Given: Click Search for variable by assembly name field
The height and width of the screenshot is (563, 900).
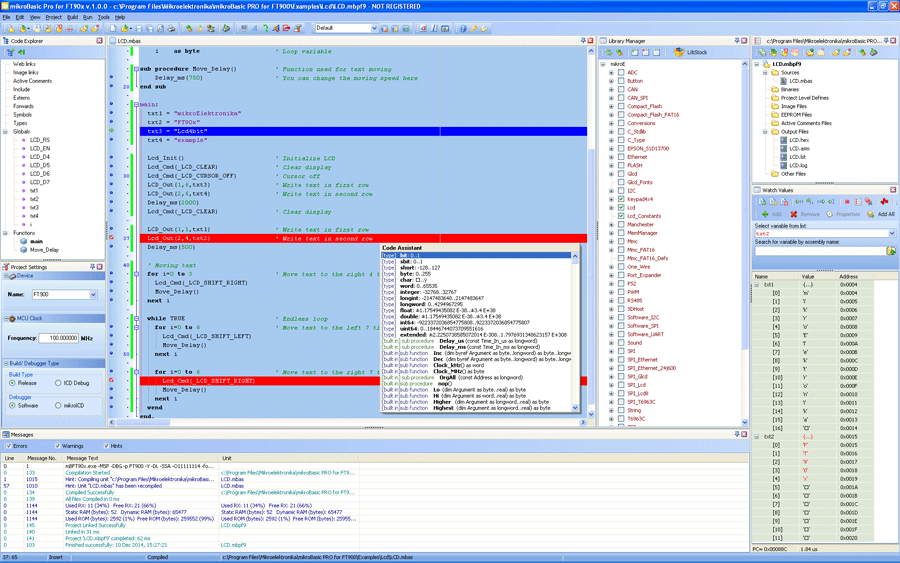Looking at the screenshot, I should click(x=820, y=251).
